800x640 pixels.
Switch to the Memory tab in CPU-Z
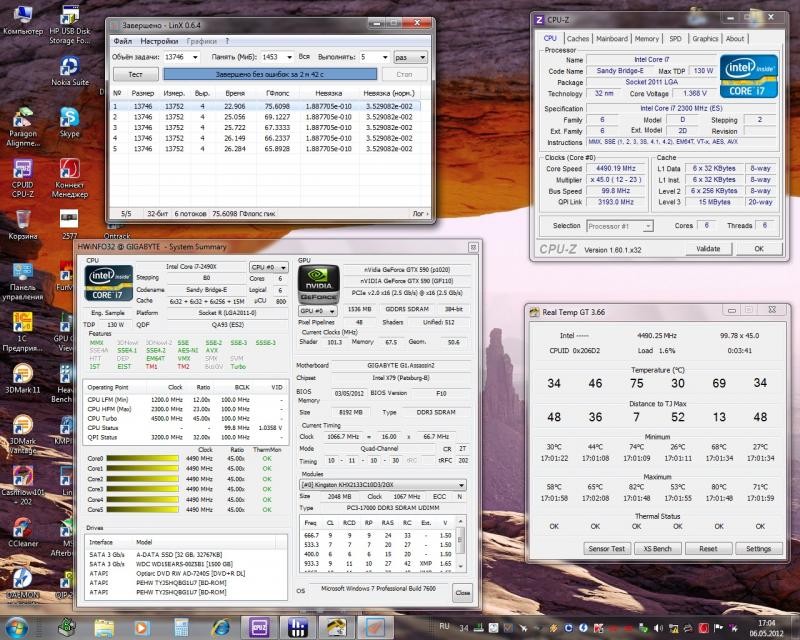[646, 38]
